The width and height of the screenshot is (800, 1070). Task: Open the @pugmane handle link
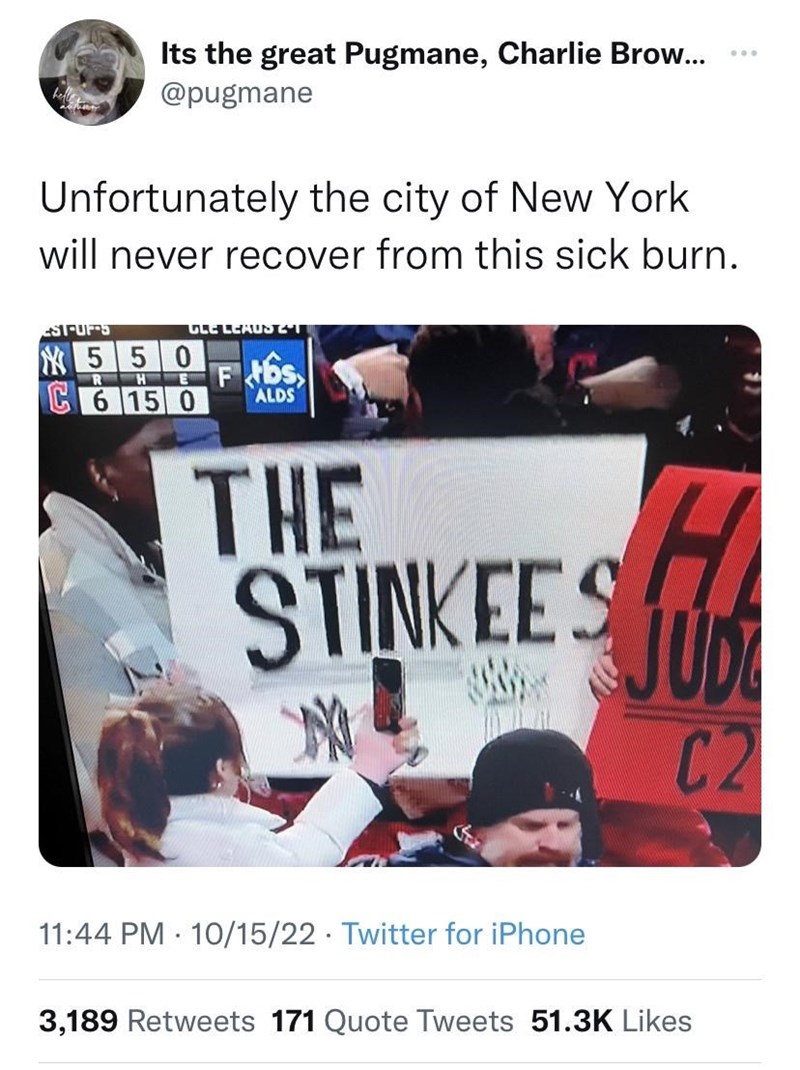pos(236,92)
